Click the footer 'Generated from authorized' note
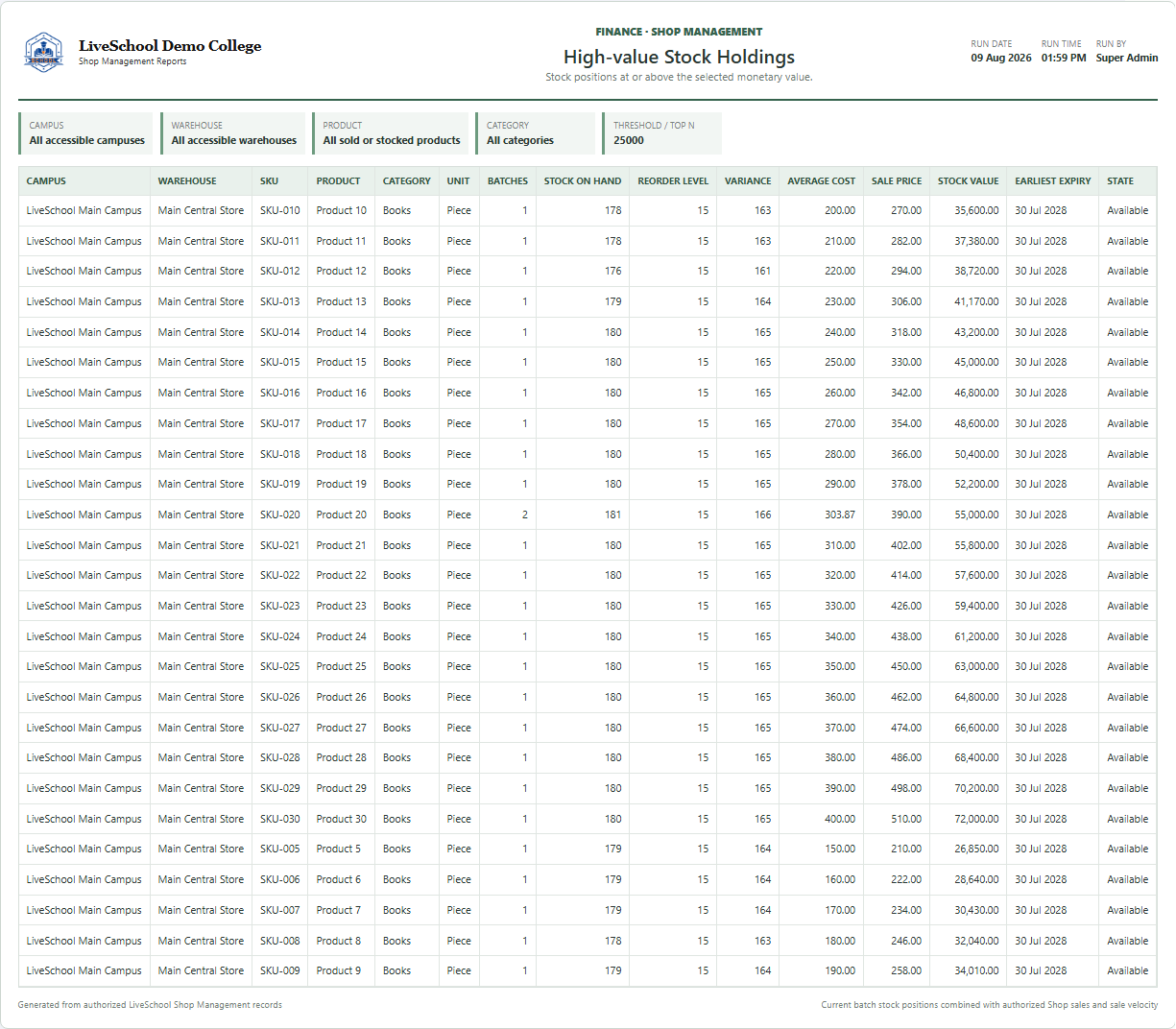The image size is (1176, 1029). (150, 1005)
